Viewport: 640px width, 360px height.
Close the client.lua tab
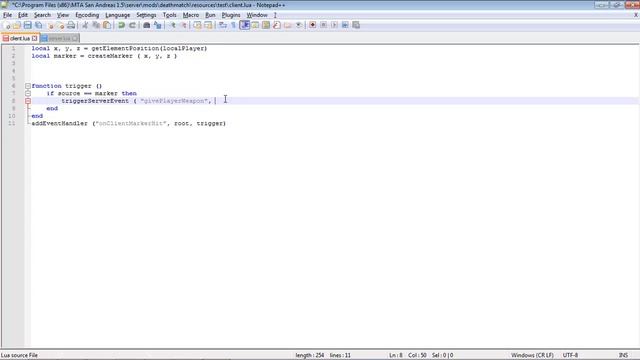pyautogui.click(x=35, y=38)
